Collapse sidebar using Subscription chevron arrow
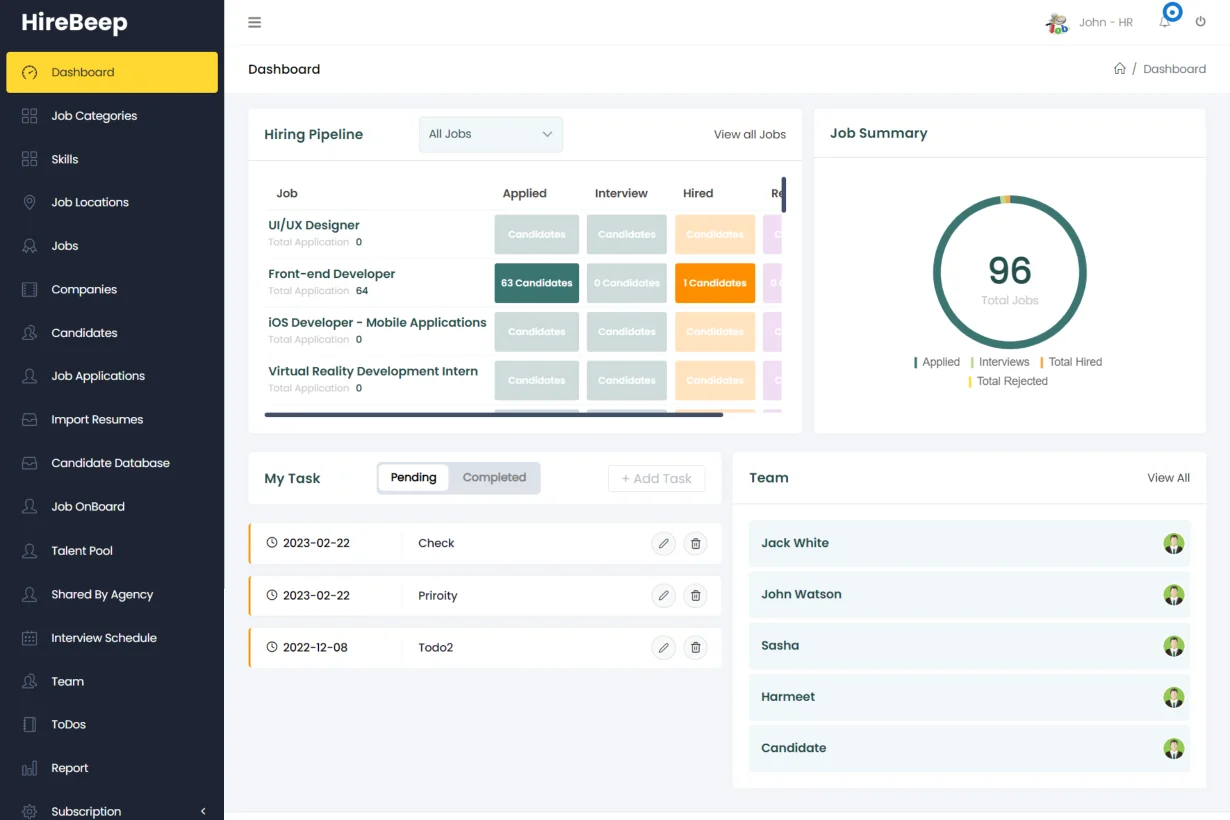1230x820 pixels. (203, 811)
